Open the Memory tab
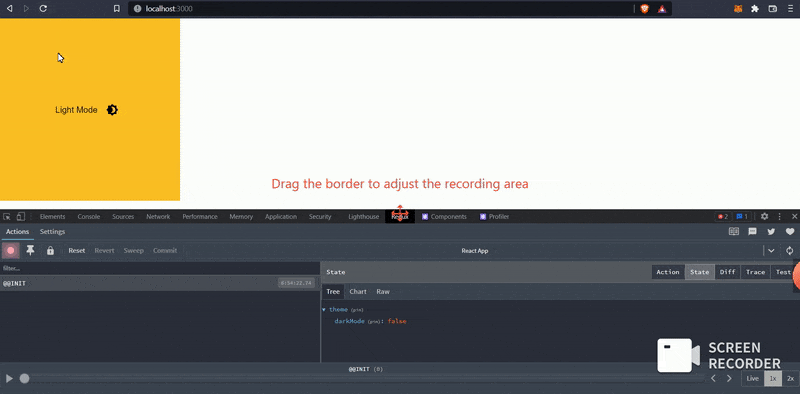The image size is (800, 394). (x=241, y=216)
